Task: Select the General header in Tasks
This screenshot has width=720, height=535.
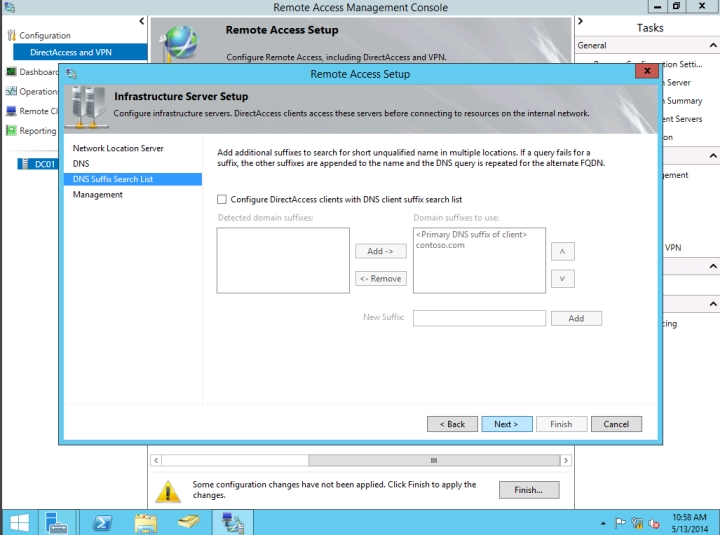Action: click(592, 45)
